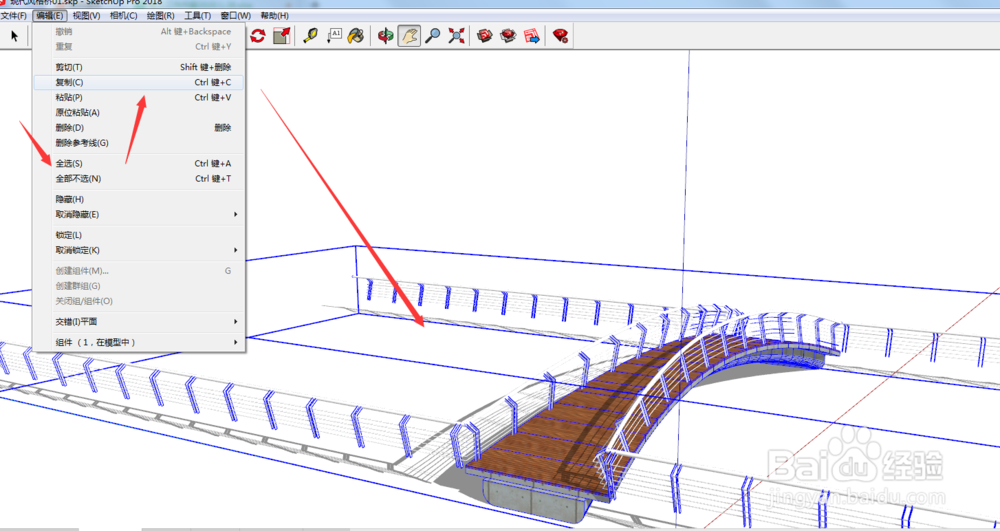Open the Extension Manager ruby icon
The height and width of the screenshot is (531, 1000).
coord(561,36)
